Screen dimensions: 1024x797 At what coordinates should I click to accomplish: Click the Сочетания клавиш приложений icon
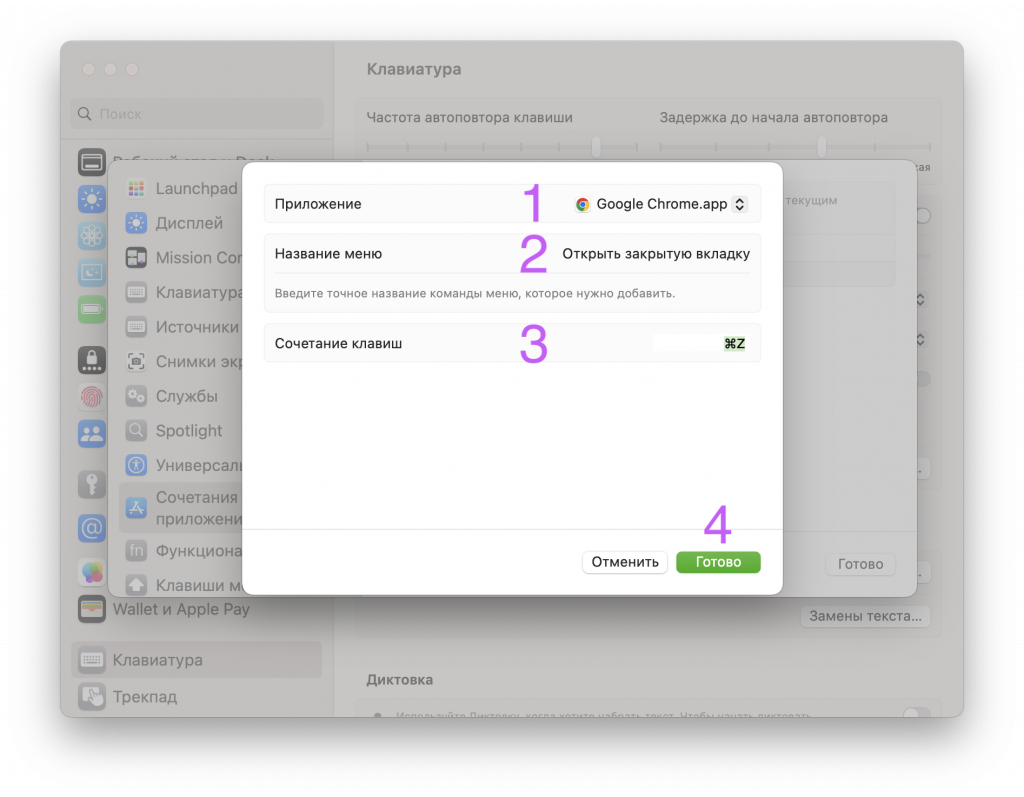coord(136,508)
